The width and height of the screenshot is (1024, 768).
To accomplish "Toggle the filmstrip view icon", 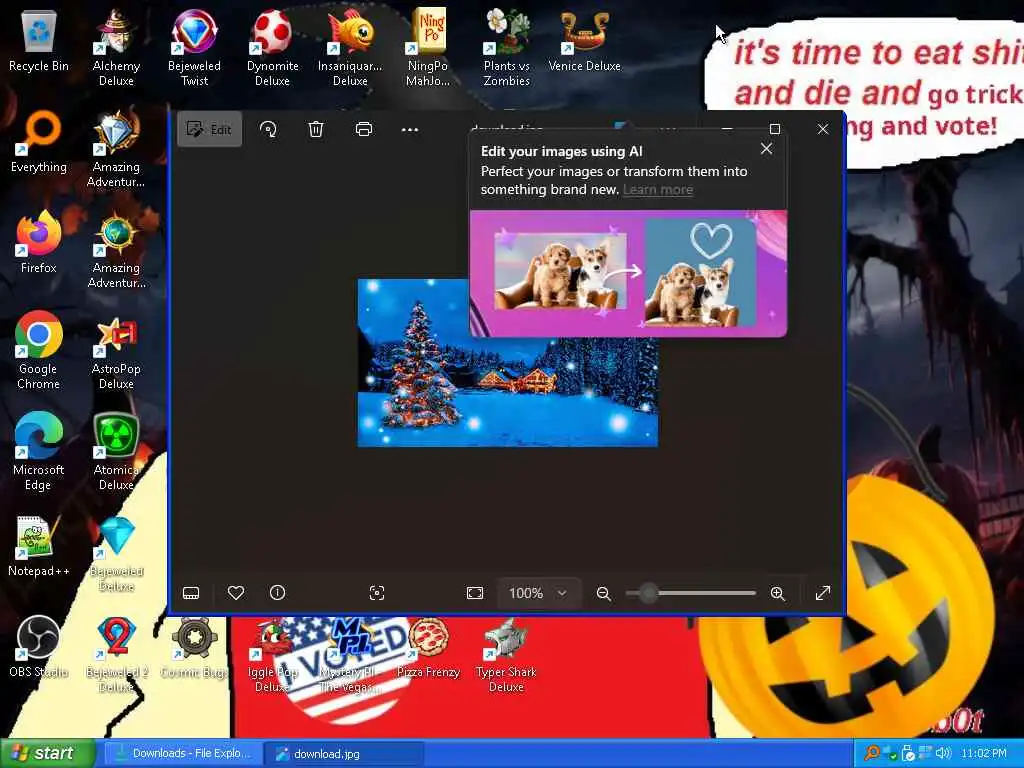I will (191, 593).
